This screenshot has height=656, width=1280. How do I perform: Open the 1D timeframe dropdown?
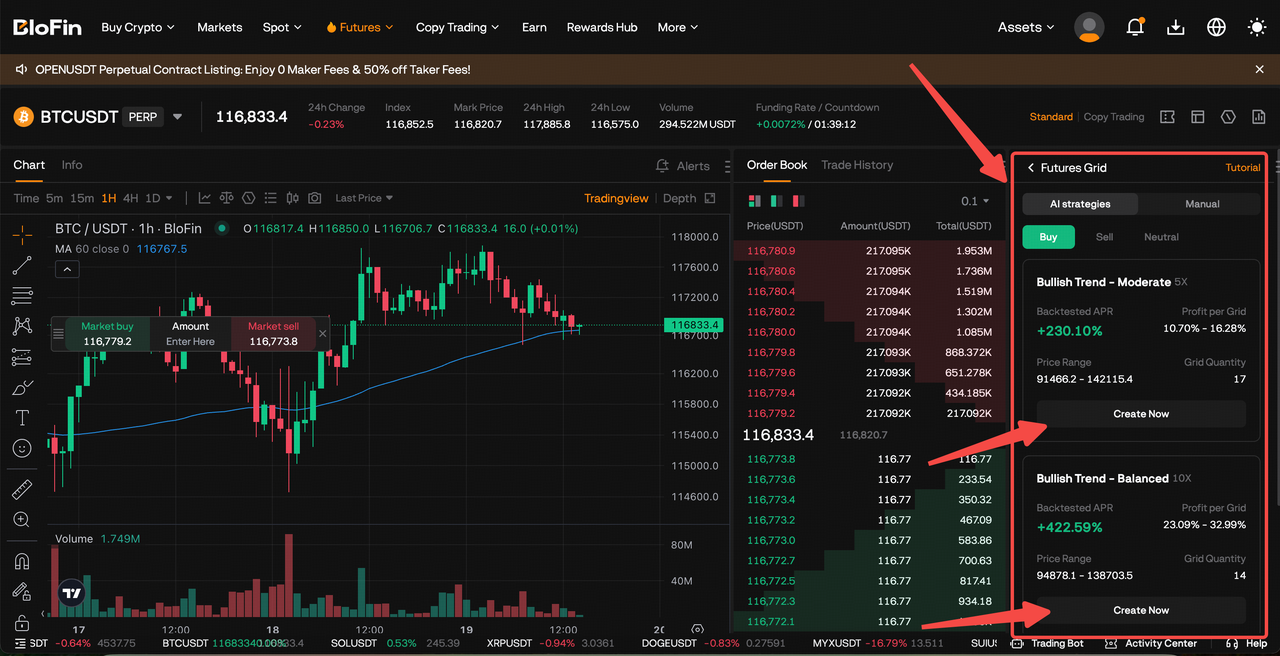pyautogui.click(x=159, y=198)
